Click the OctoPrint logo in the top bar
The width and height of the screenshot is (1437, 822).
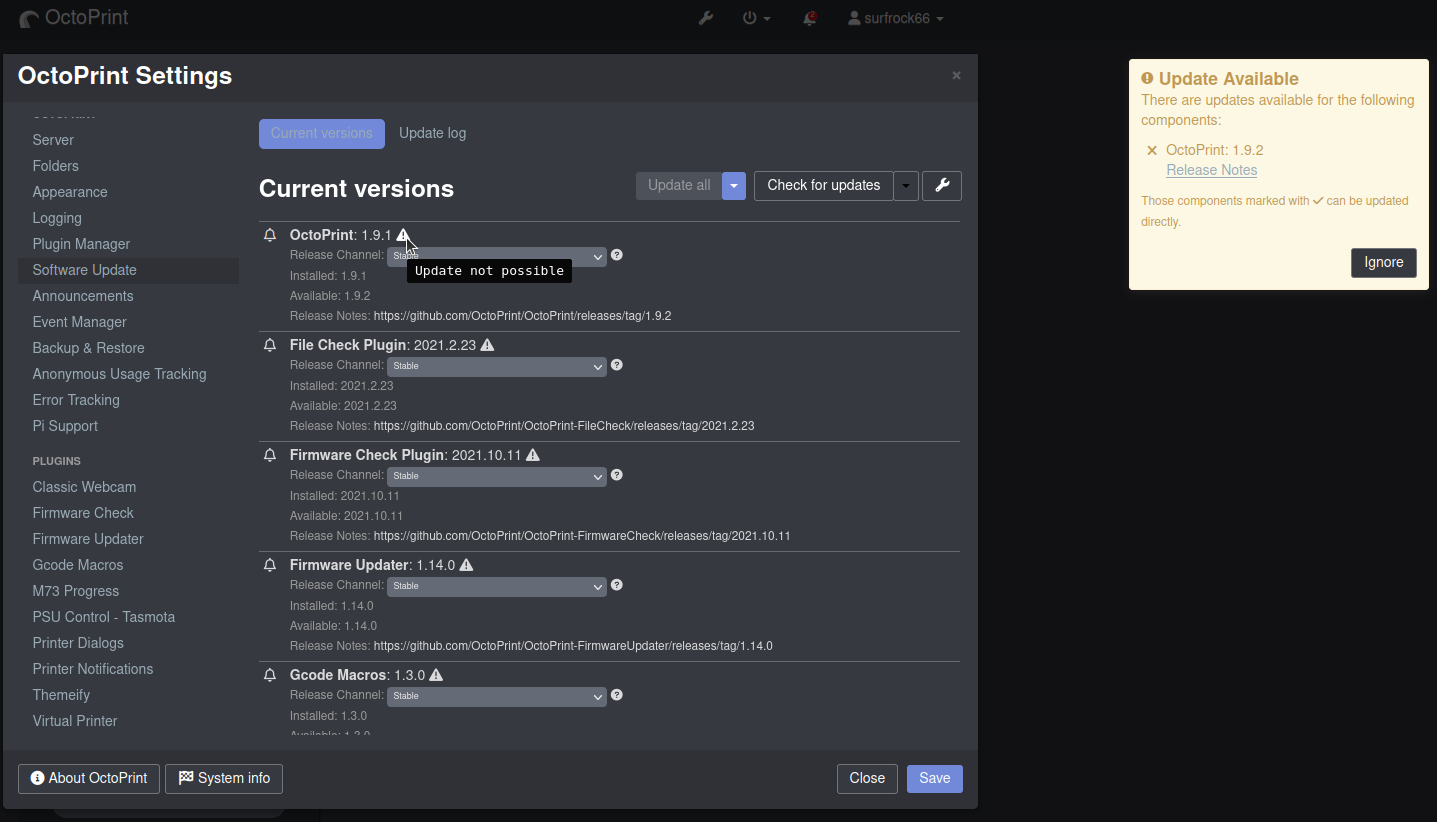point(73,17)
